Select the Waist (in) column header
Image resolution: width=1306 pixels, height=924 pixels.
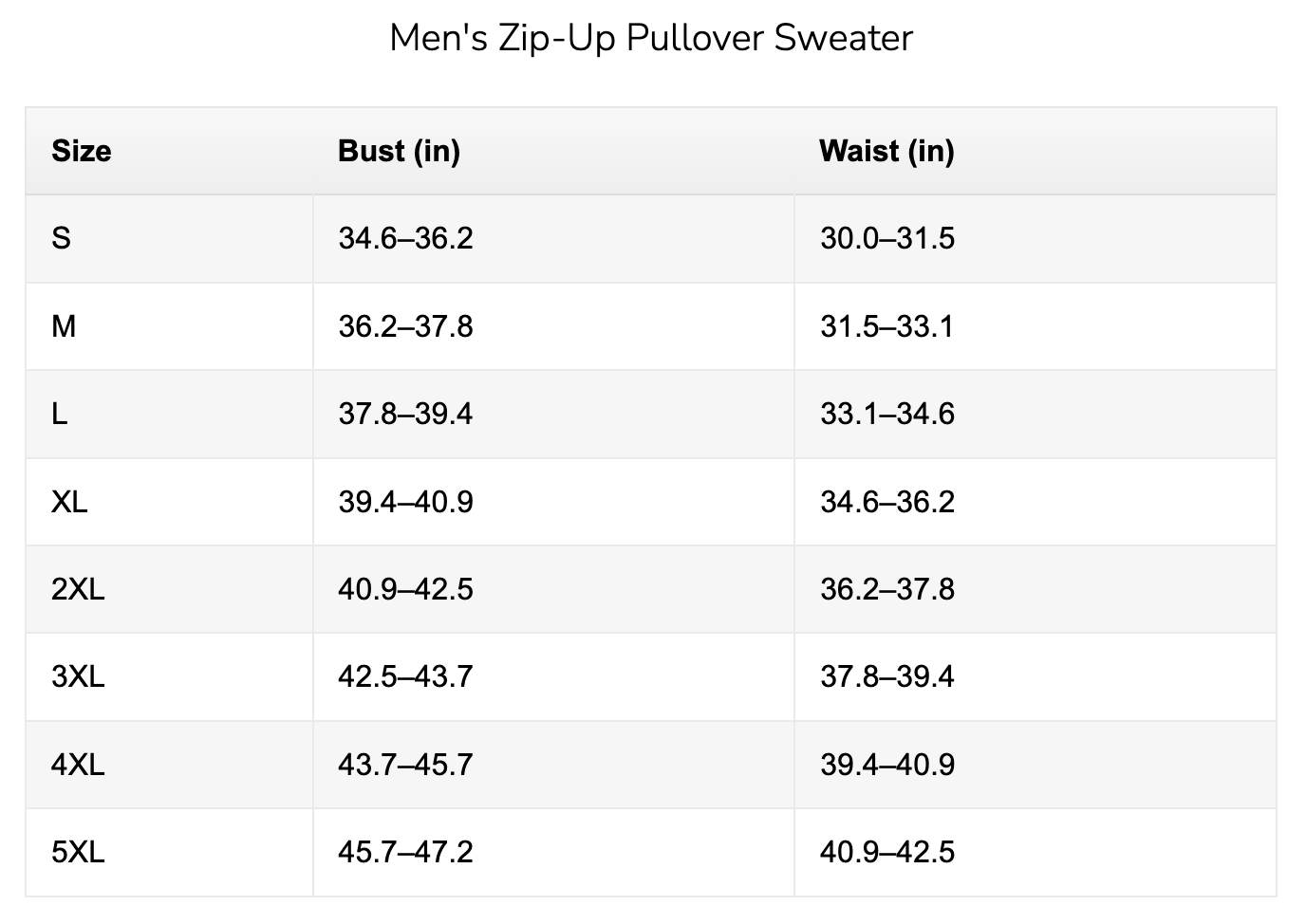pyautogui.click(x=886, y=151)
